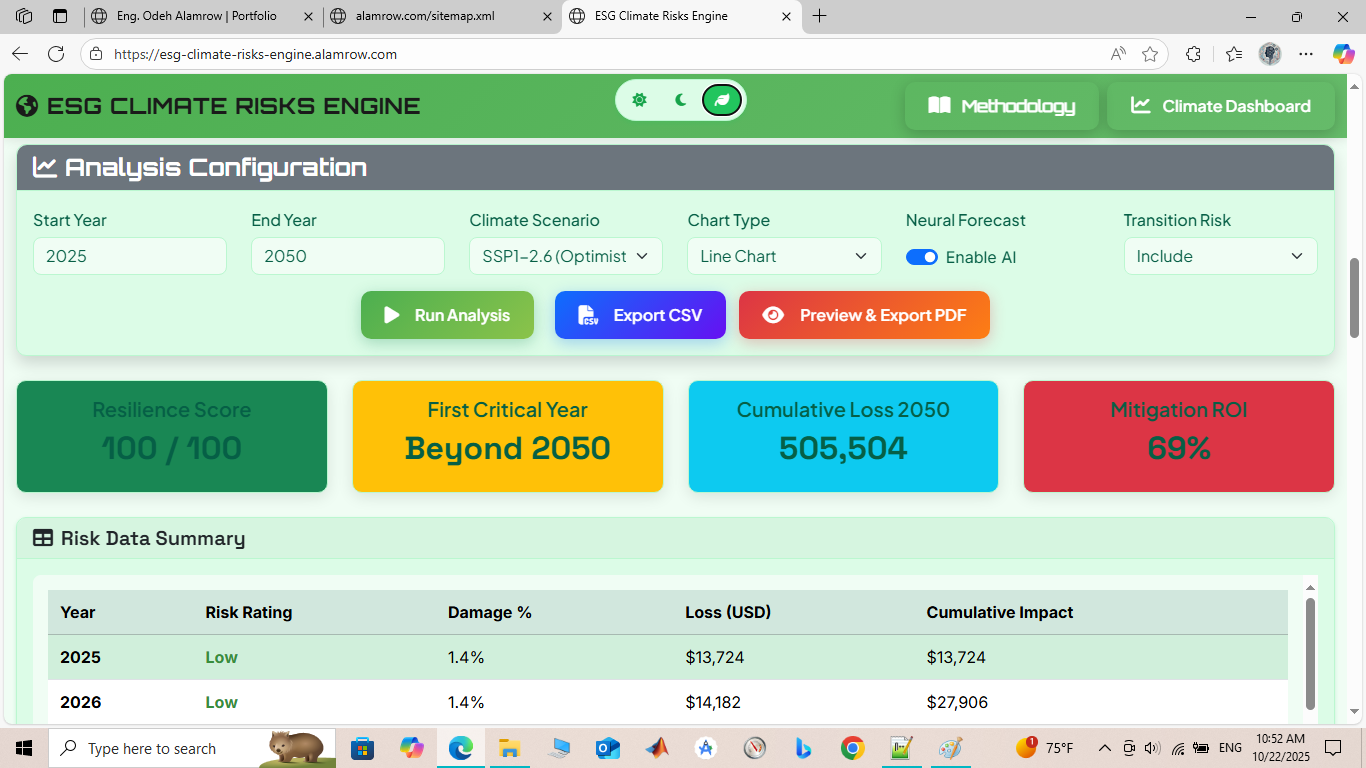Click the Export CSV button

tap(640, 315)
